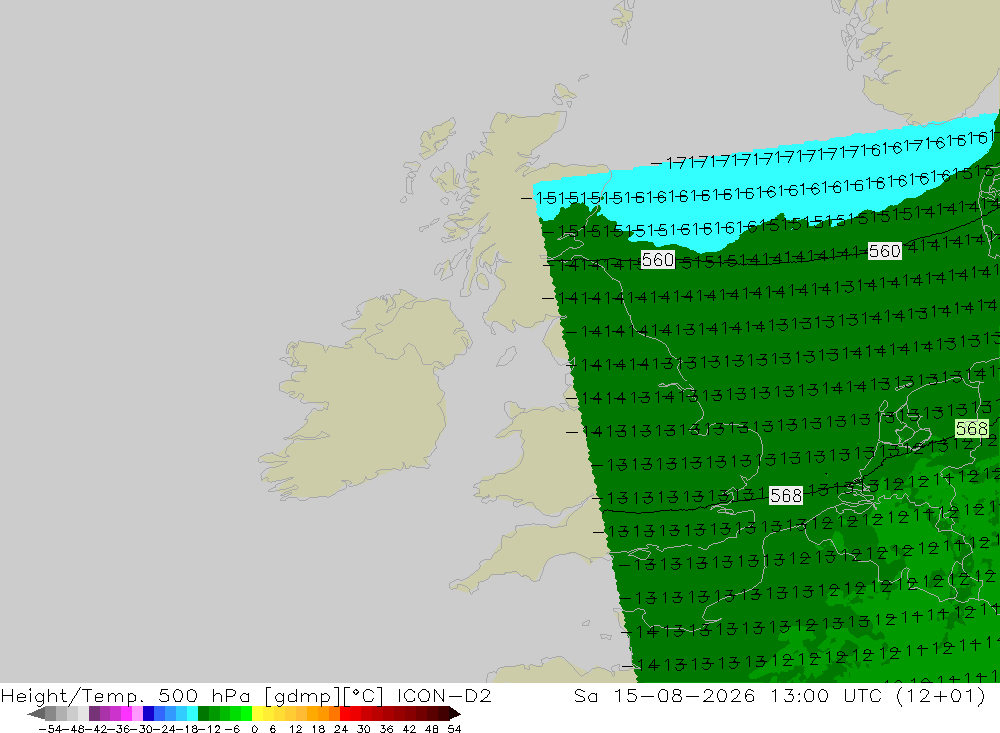The image size is (1000, 733).
Task: Click the 568 contour label over southern England
Action: click(x=786, y=496)
